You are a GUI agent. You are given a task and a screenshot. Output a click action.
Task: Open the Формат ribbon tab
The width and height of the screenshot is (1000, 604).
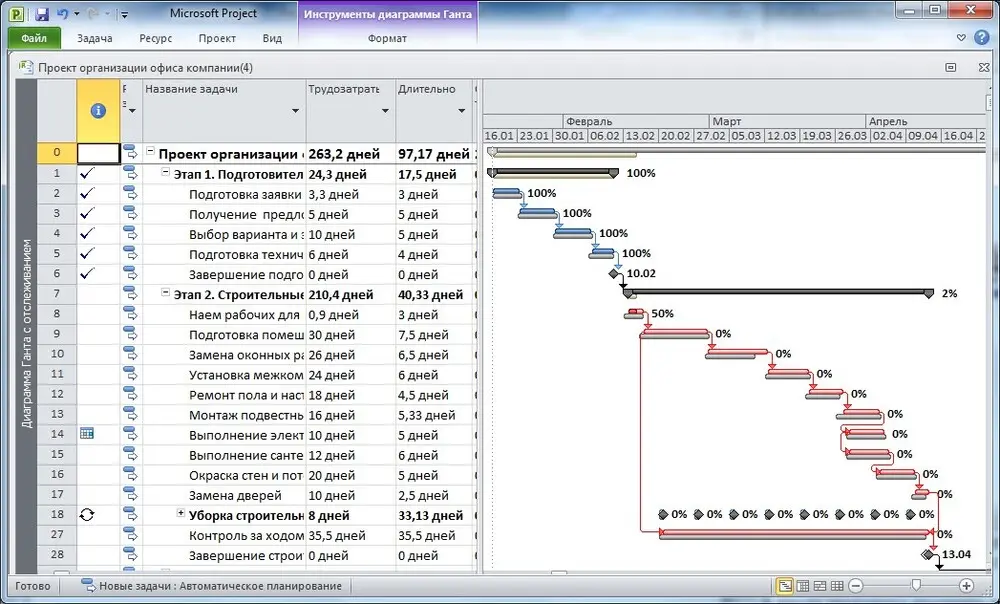tap(387, 38)
